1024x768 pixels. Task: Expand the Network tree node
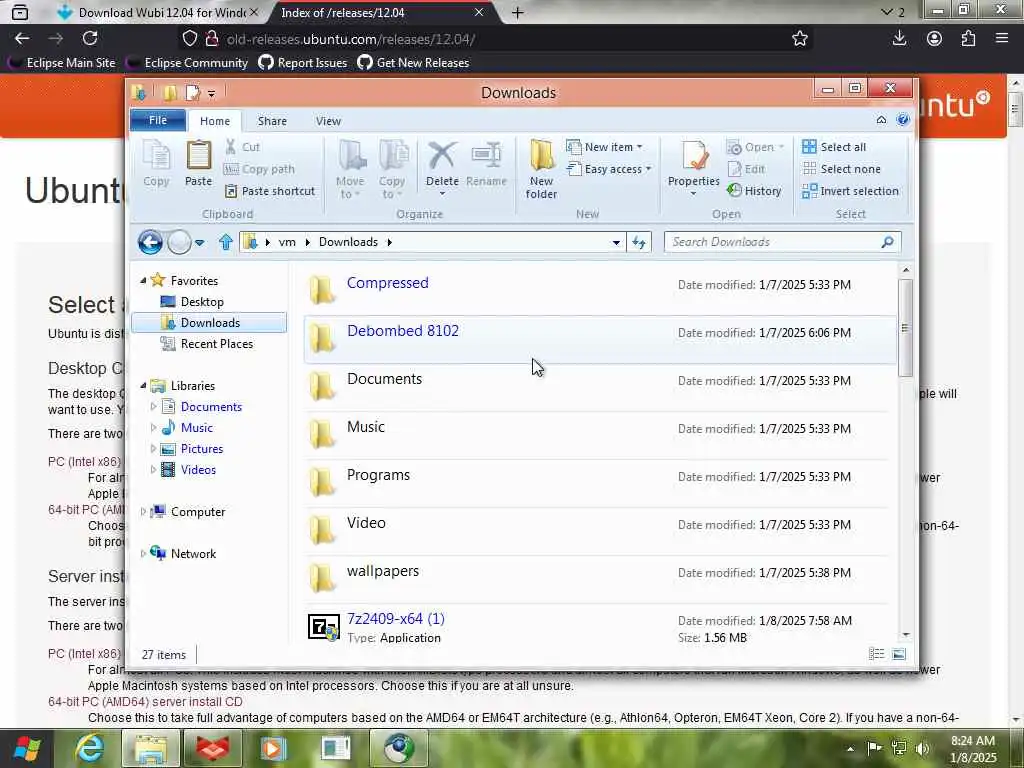click(144, 553)
